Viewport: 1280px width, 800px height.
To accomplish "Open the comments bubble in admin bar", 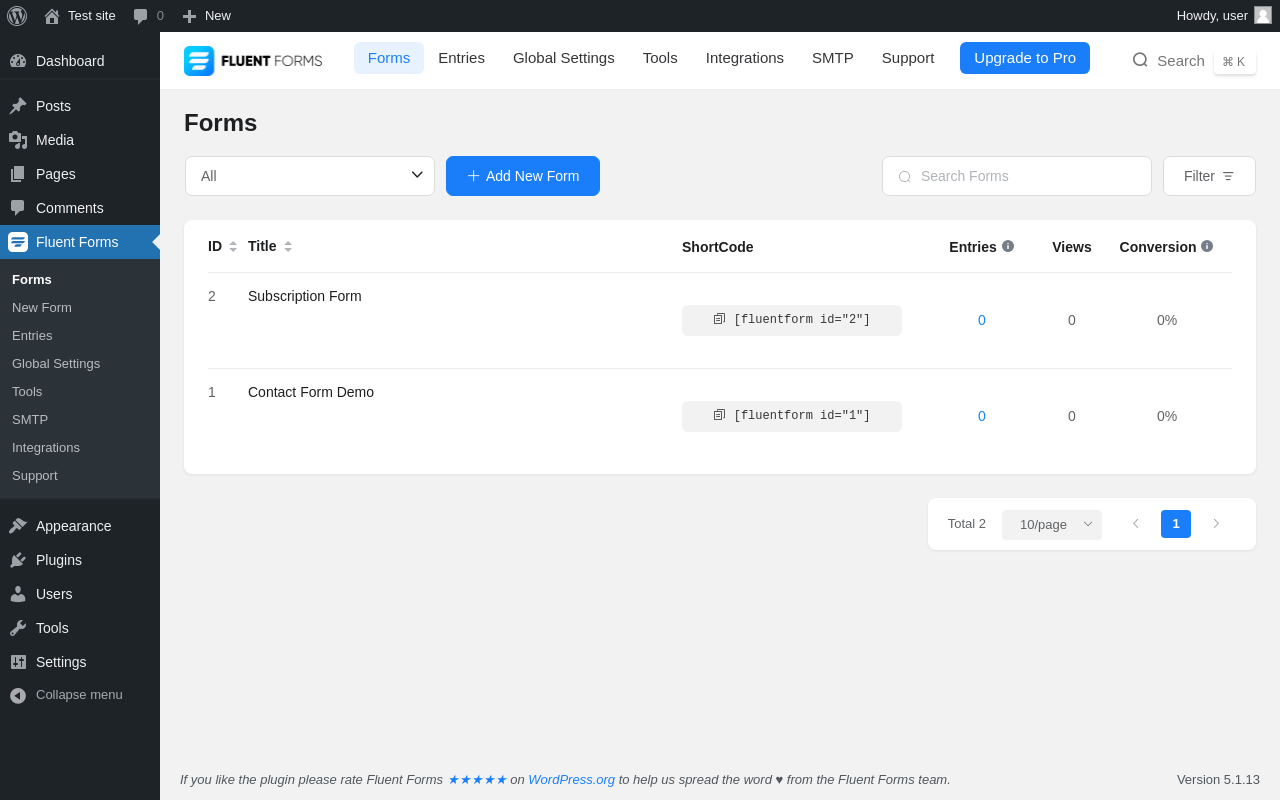I will point(141,16).
